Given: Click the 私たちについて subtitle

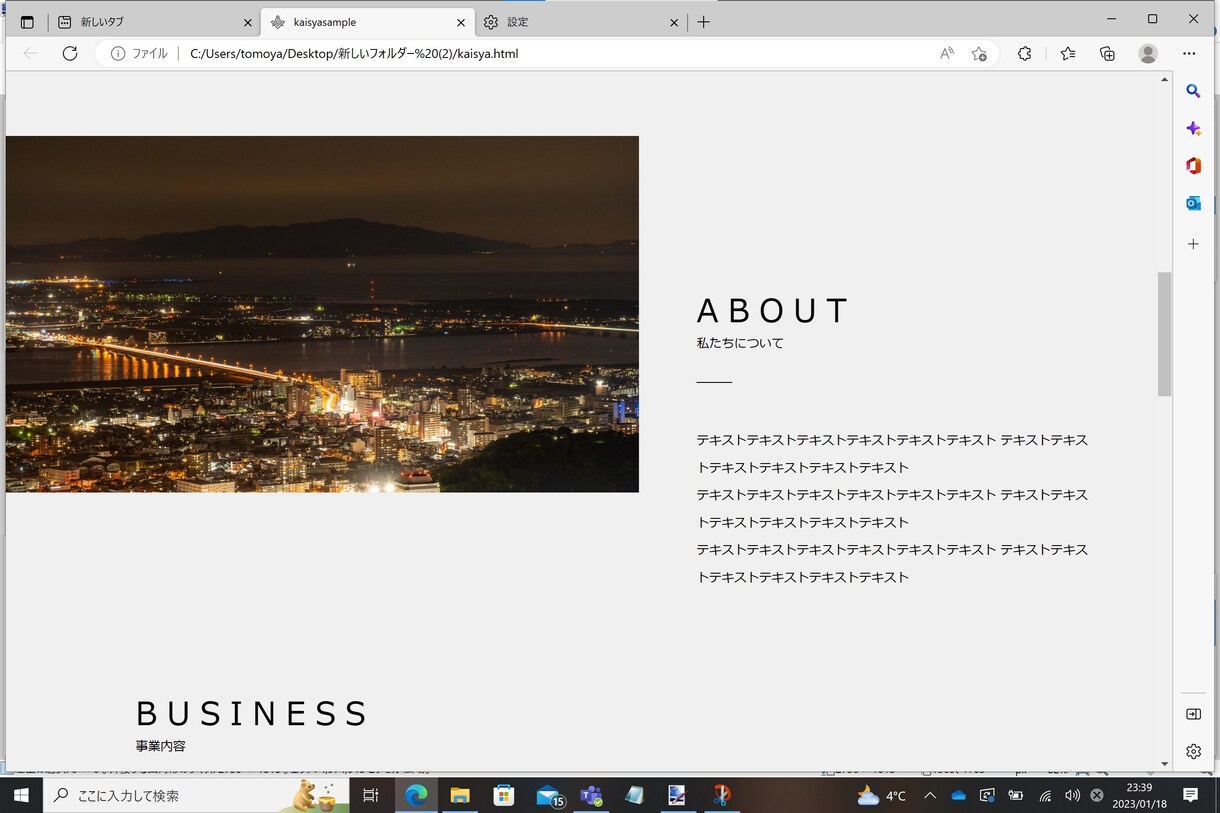Looking at the screenshot, I should pyautogui.click(x=740, y=343).
